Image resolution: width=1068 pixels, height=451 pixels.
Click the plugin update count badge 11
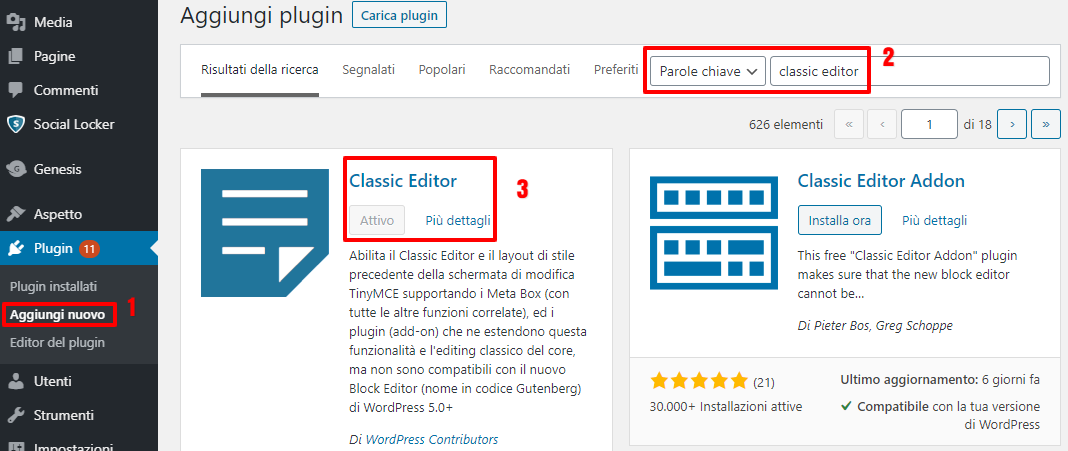(x=89, y=249)
